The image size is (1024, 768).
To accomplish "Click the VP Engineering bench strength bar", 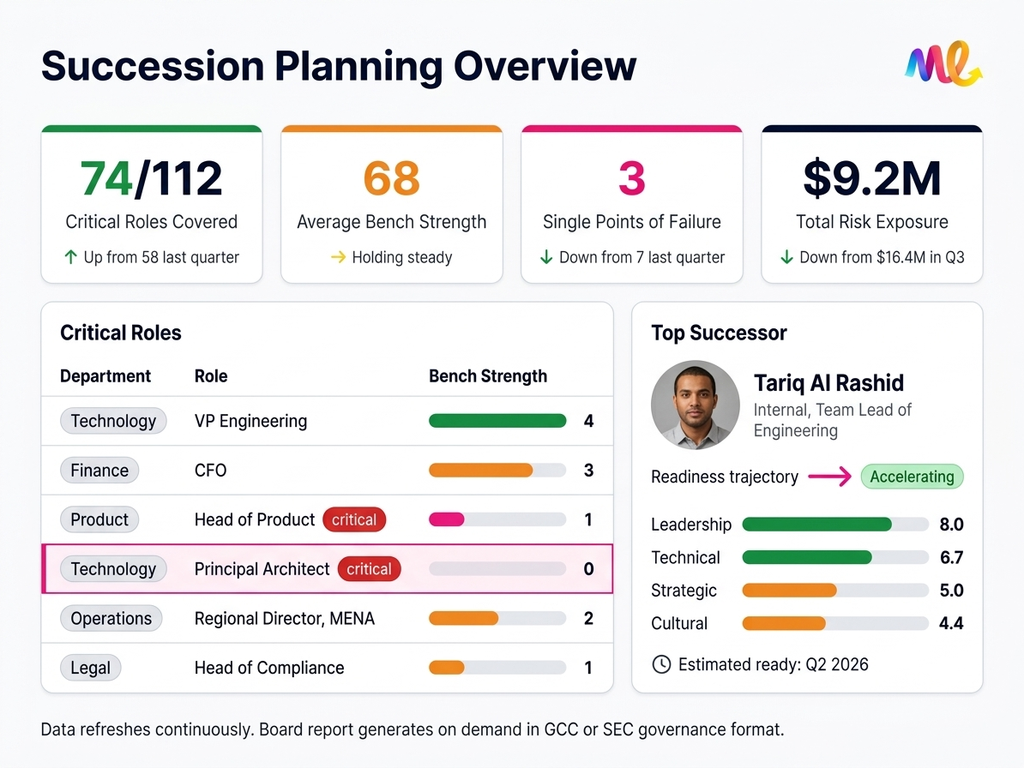I will pyautogui.click(x=497, y=421).
